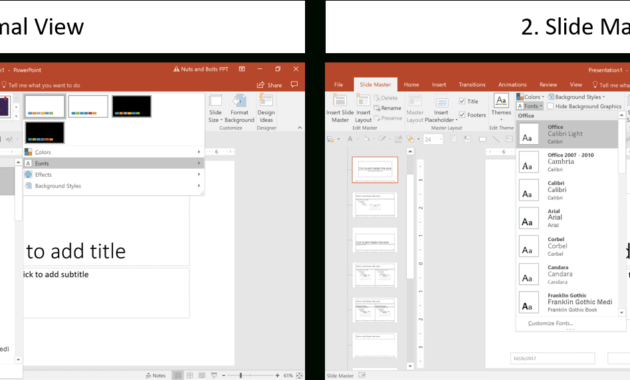The height and width of the screenshot is (380, 630).
Task: Click the subtitle placeholder text
Action: pyautogui.click(x=55, y=274)
